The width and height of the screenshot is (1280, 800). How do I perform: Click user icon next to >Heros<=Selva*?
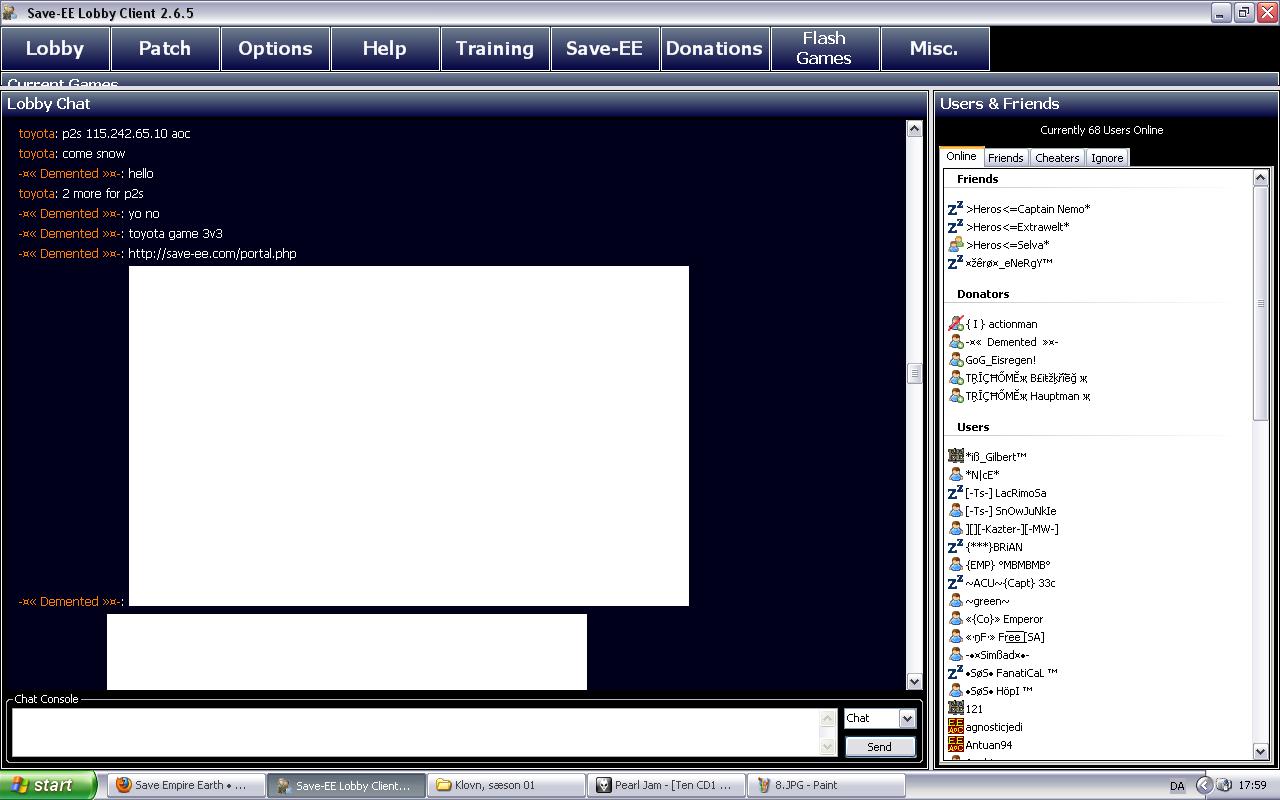coord(955,245)
